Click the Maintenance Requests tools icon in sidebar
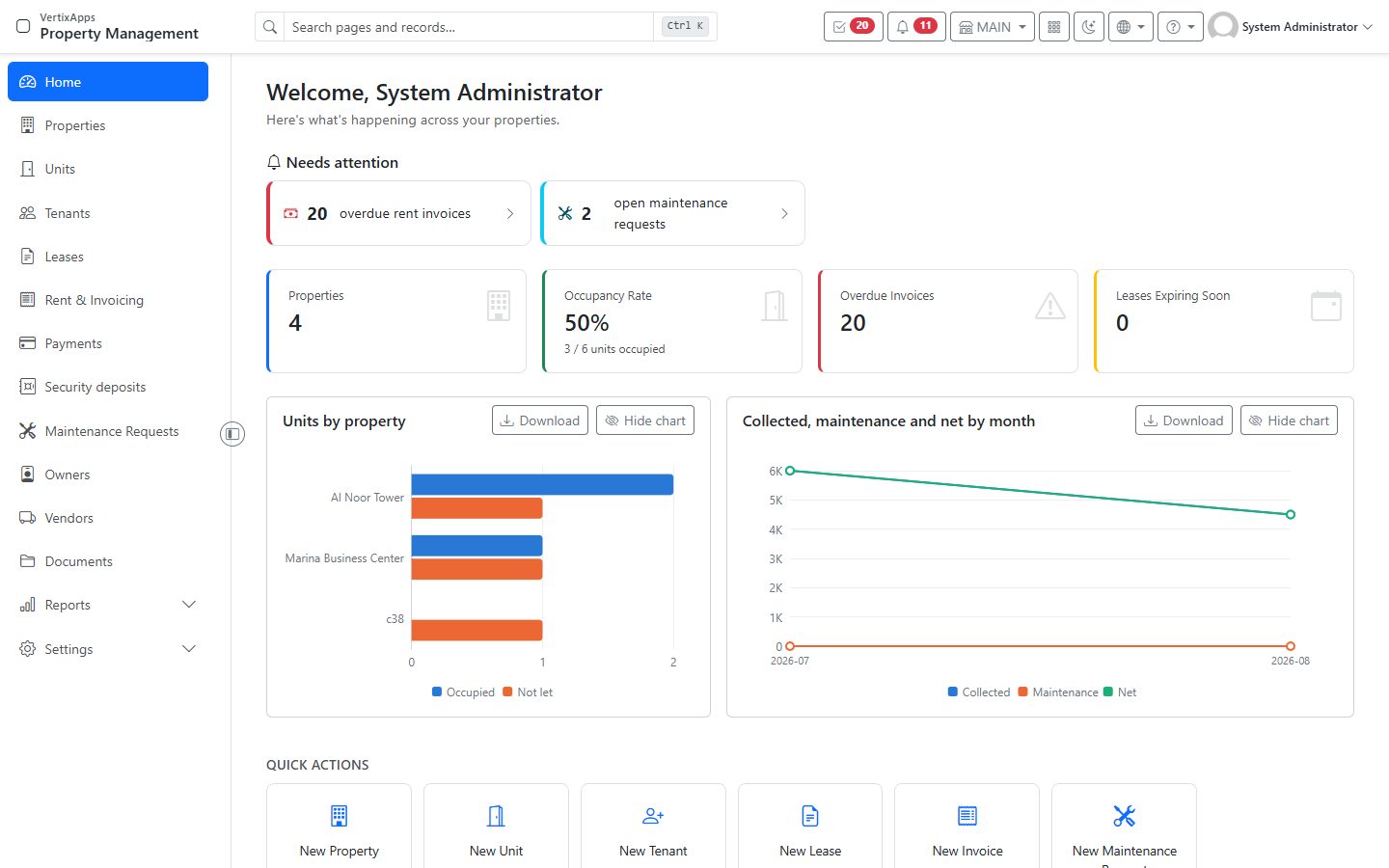Viewport: 1389px width, 868px height. pos(27,431)
